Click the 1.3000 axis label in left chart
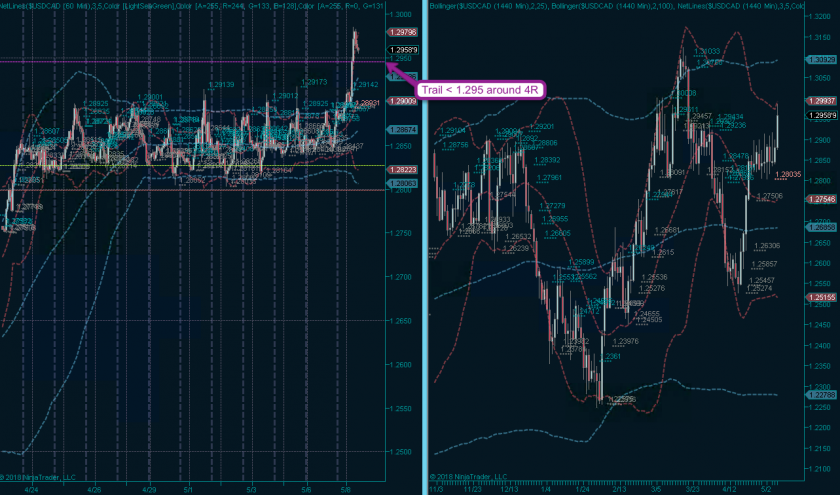This screenshot has width=840, height=495. coord(401,14)
